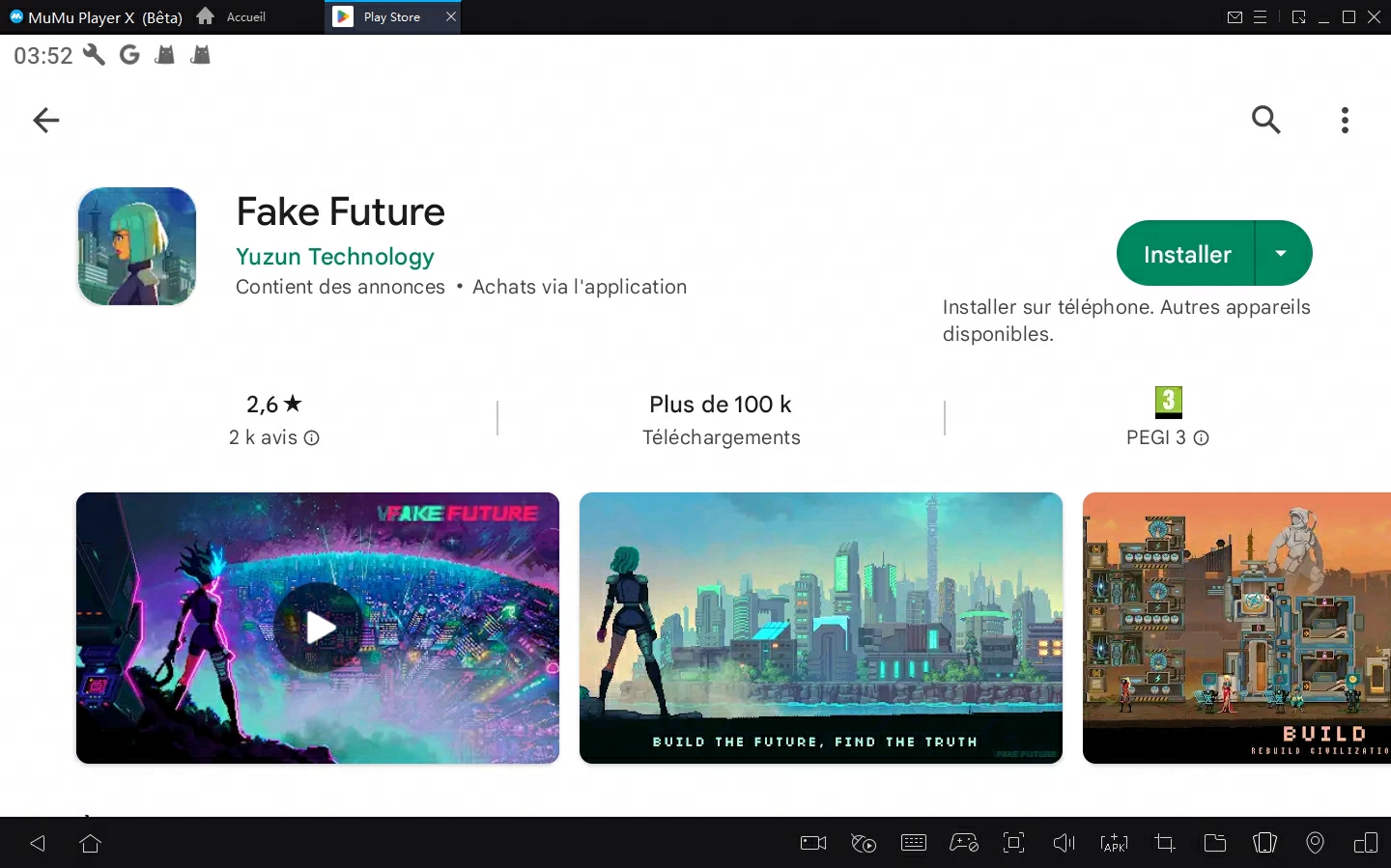Click the Fake Future title
This screenshot has width=1391, height=868.
pyautogui.click(x=340, y=211)
